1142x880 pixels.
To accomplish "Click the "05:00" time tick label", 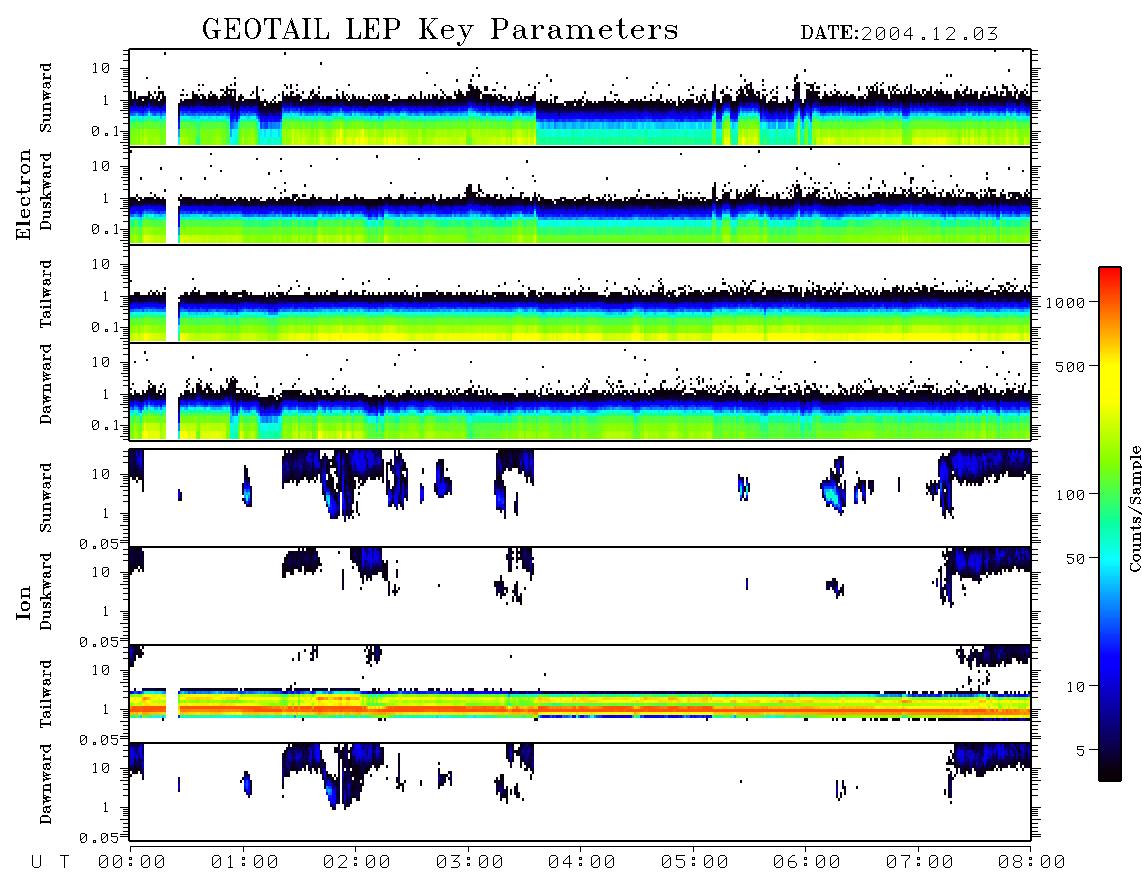I will tap(695, 863).
